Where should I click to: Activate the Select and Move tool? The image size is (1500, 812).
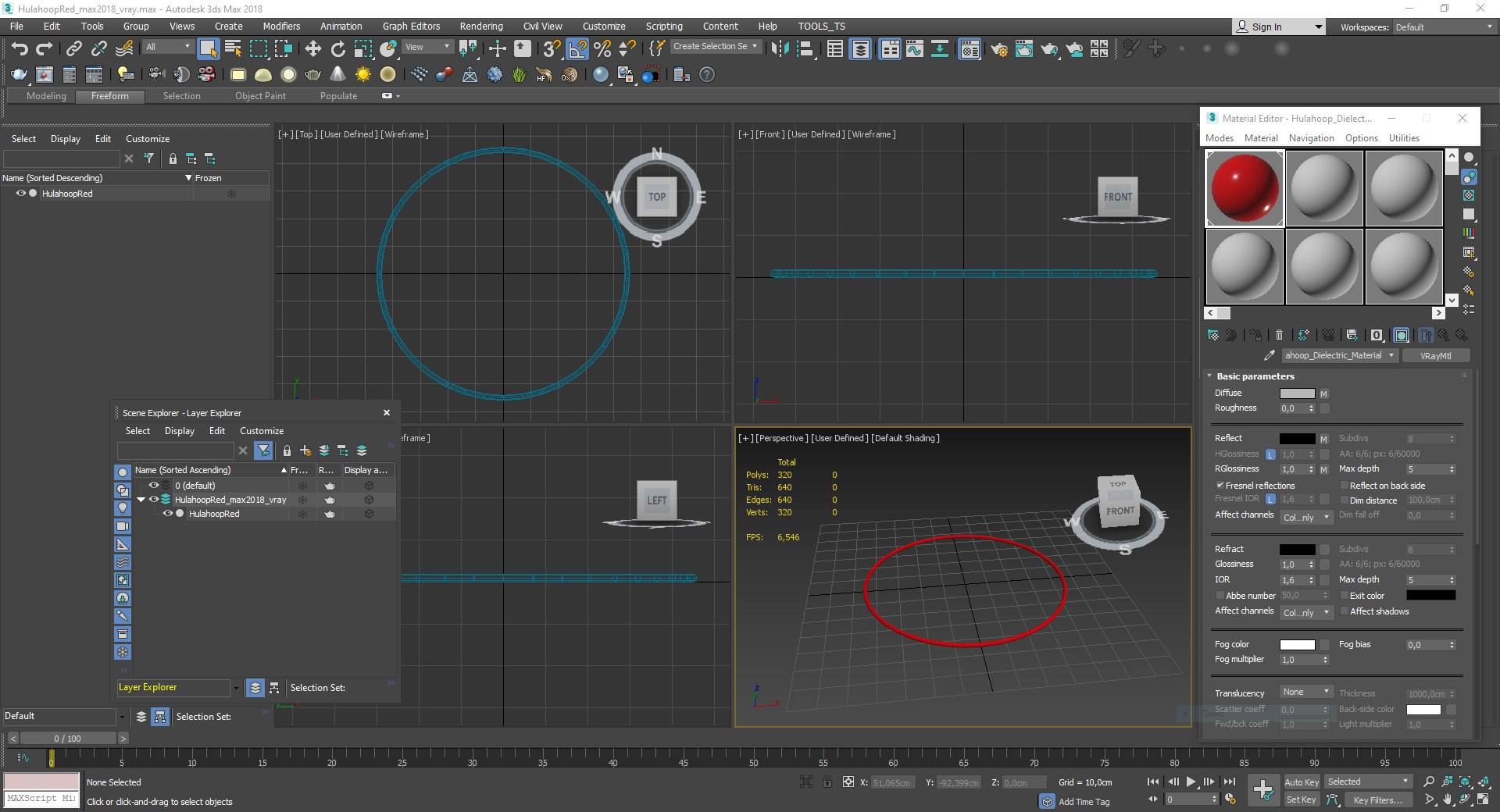point(313,49)
